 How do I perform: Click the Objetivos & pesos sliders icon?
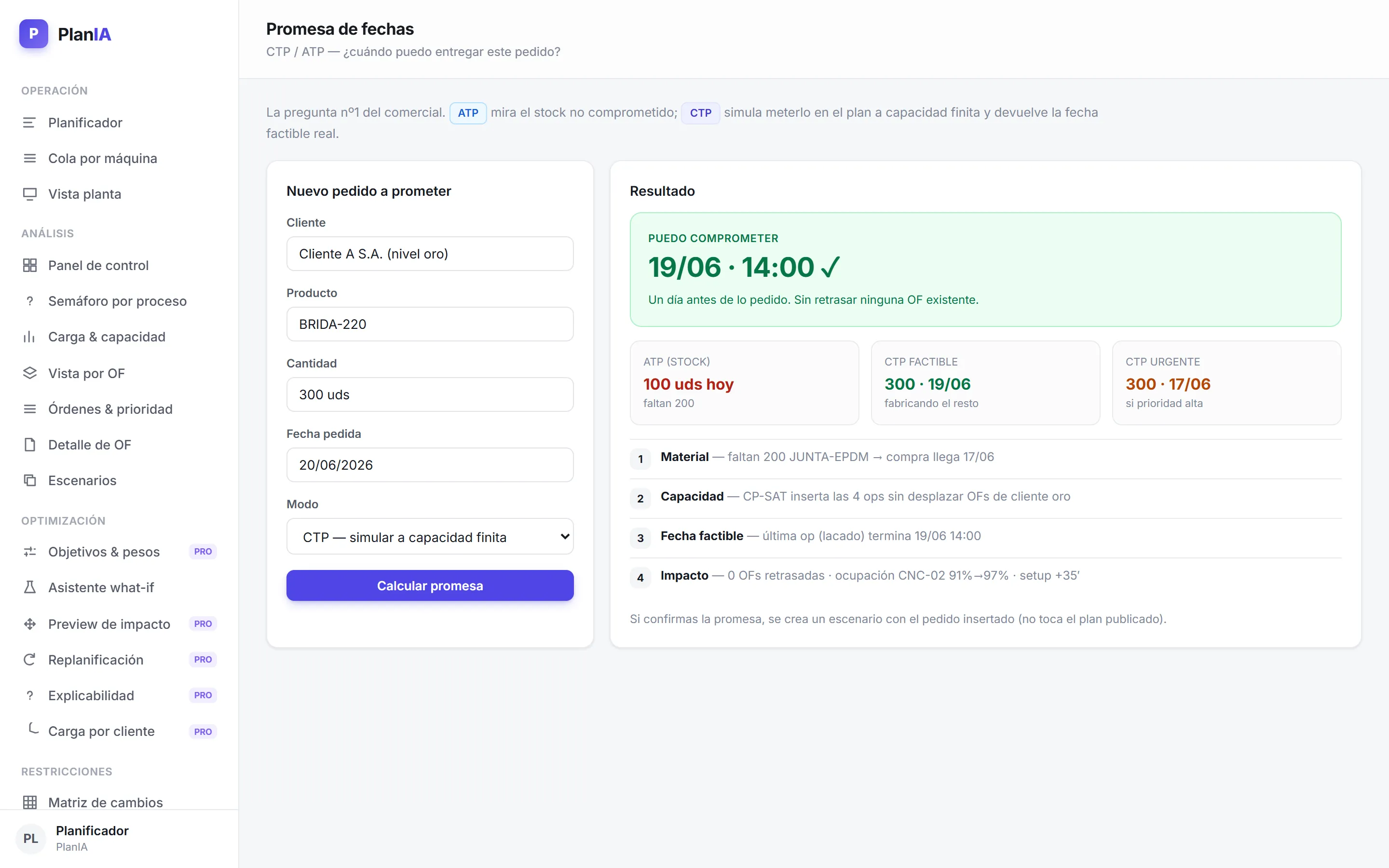pos(29,552)
